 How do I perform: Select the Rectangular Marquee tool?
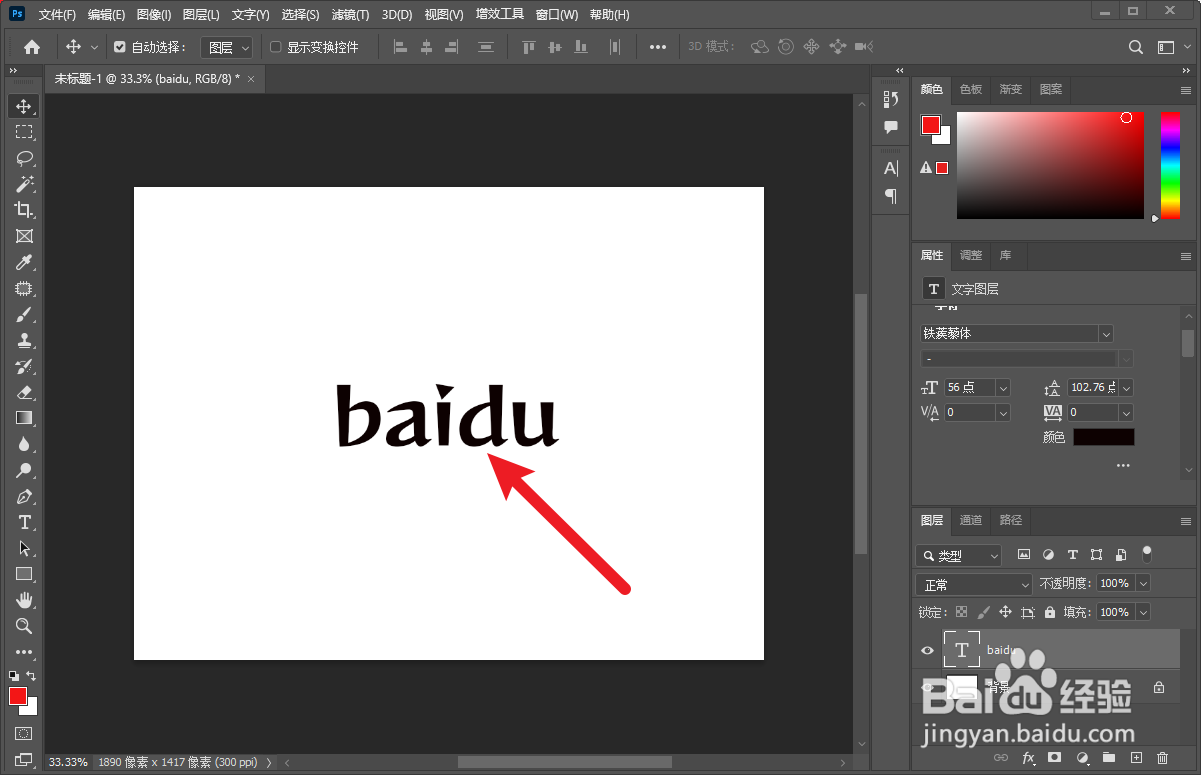click(24, 132)
